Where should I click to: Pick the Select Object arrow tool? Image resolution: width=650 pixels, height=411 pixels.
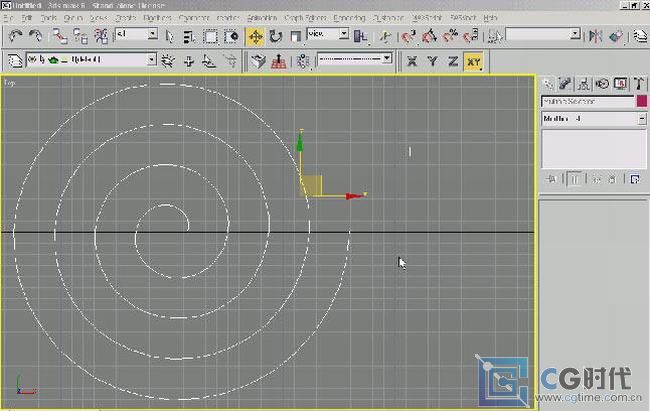tap(169, 36)
